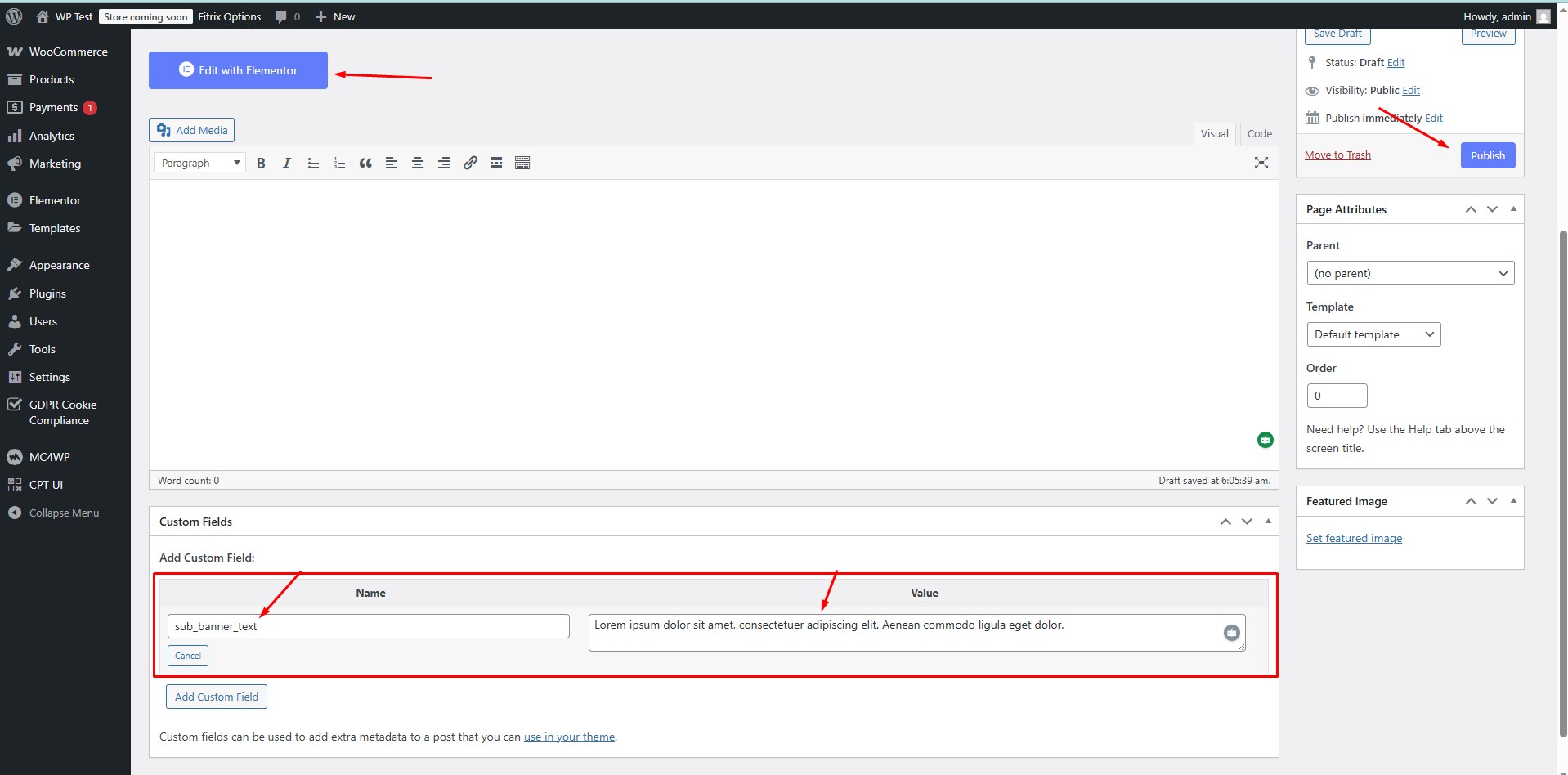Viewport: 1568px width, 775px height.
Task: Insert a bulleted list
Action: click(313, 164)
